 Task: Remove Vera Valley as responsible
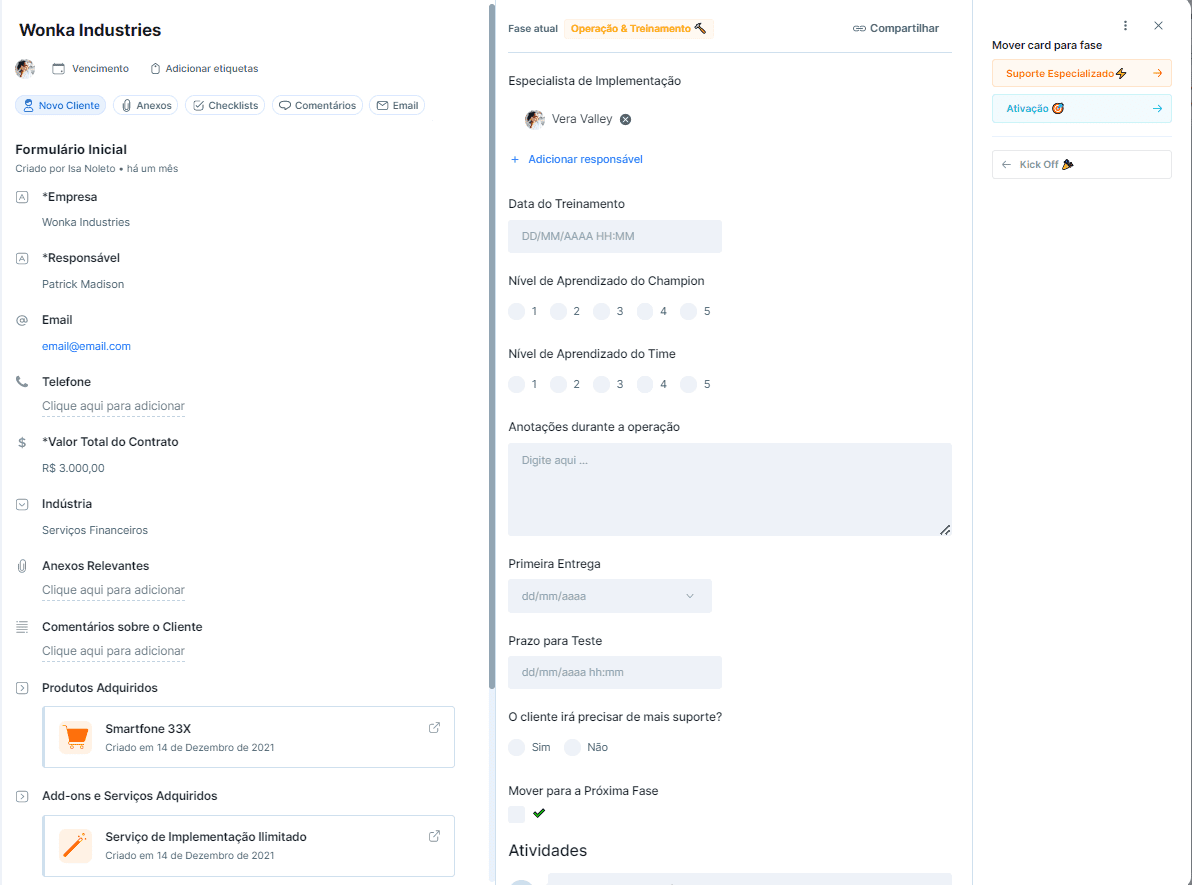tap(625, 119)
